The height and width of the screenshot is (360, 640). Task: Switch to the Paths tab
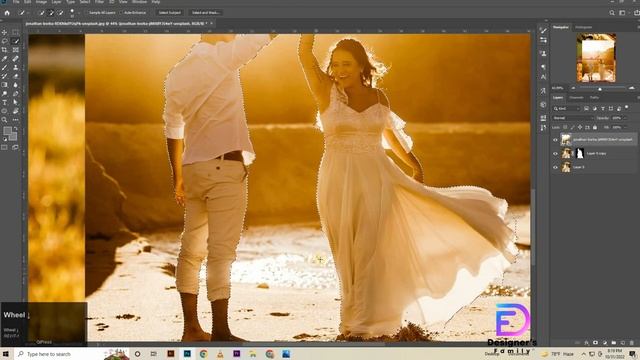click(594, 98)
